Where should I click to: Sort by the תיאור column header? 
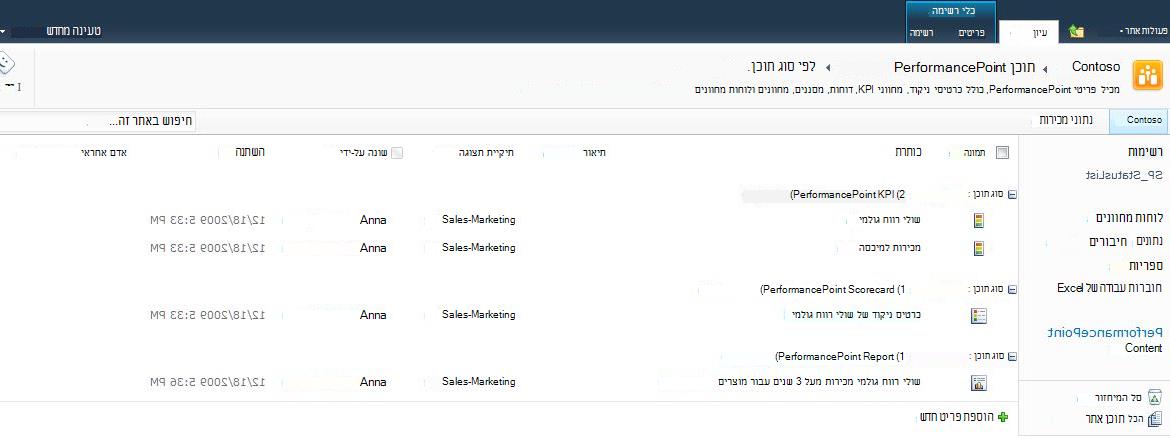pos(593,152)
